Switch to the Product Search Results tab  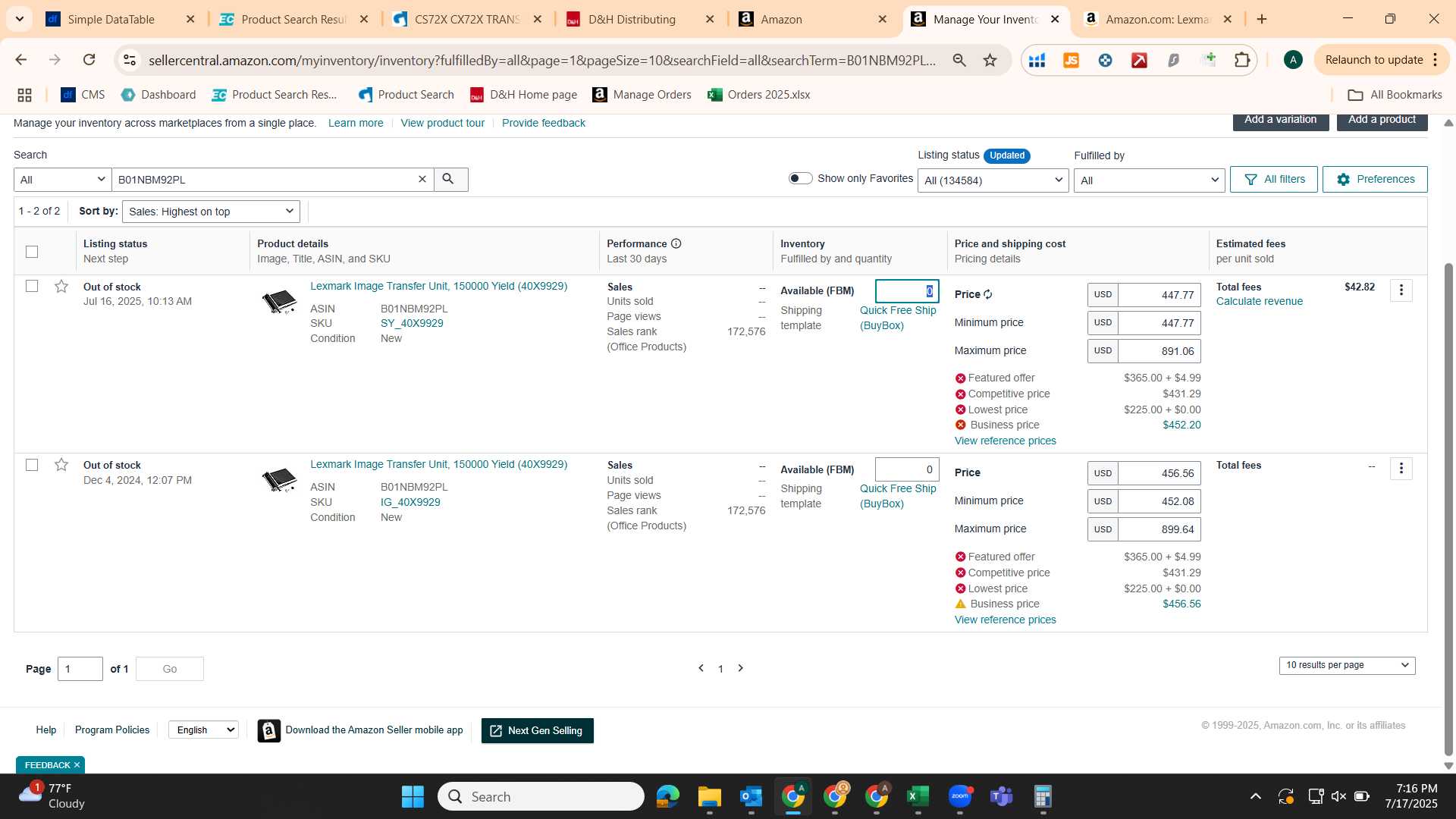click(293, 19)
